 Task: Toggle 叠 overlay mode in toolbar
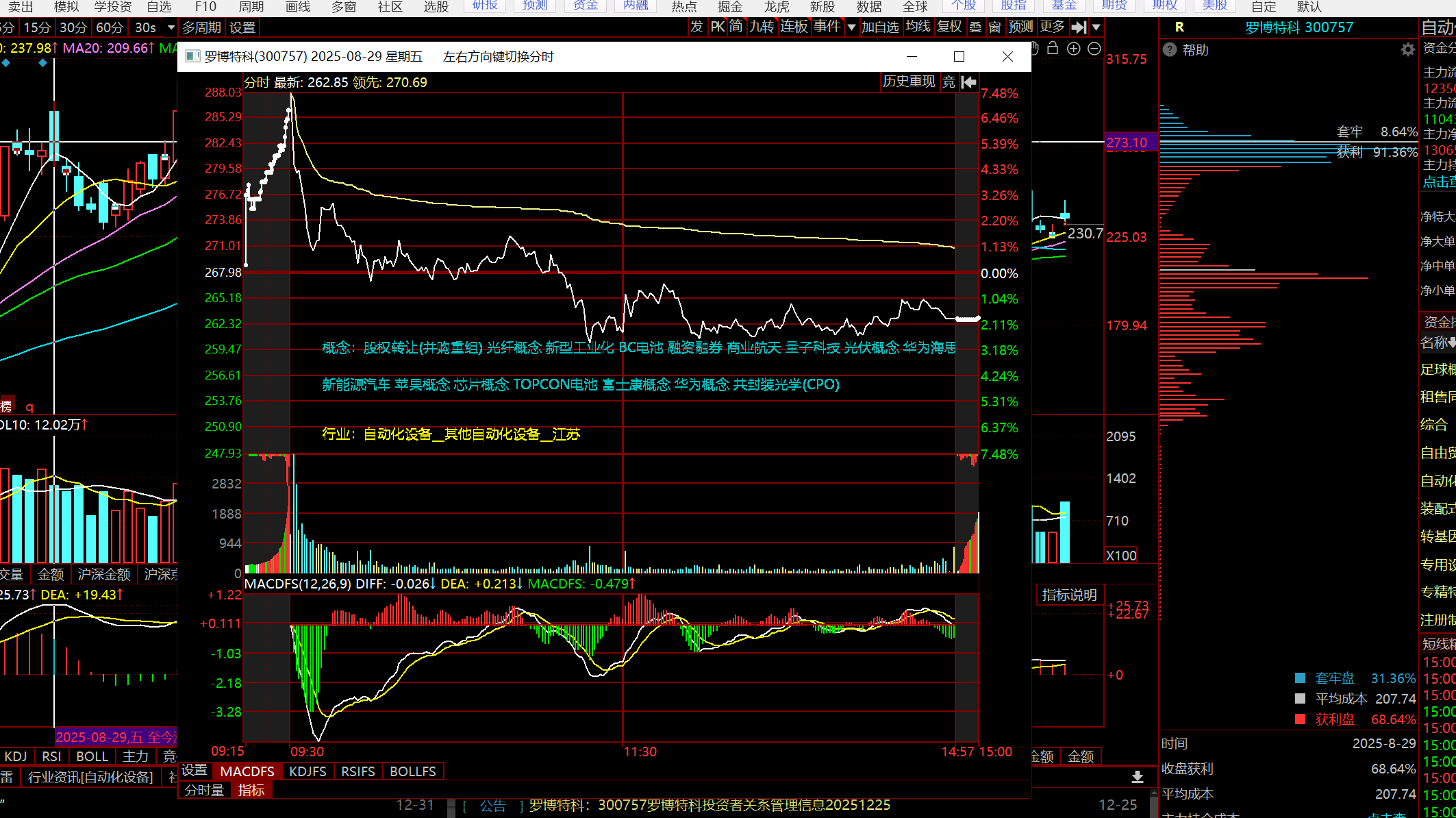pyautogui.click(x=976, y=27)
